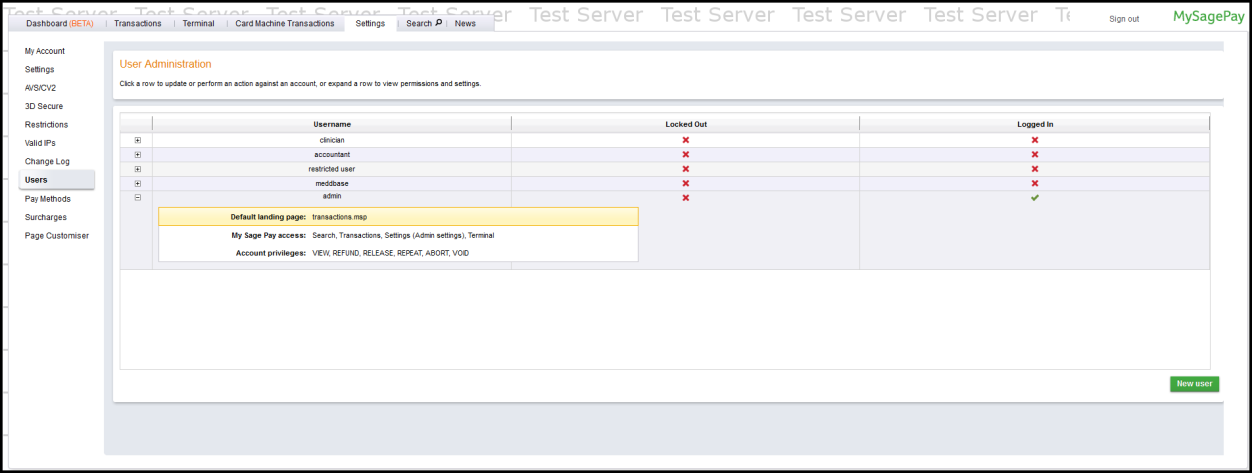Click the locked out red X for meddbase
1252x473 pixels.
coord(685,184)
